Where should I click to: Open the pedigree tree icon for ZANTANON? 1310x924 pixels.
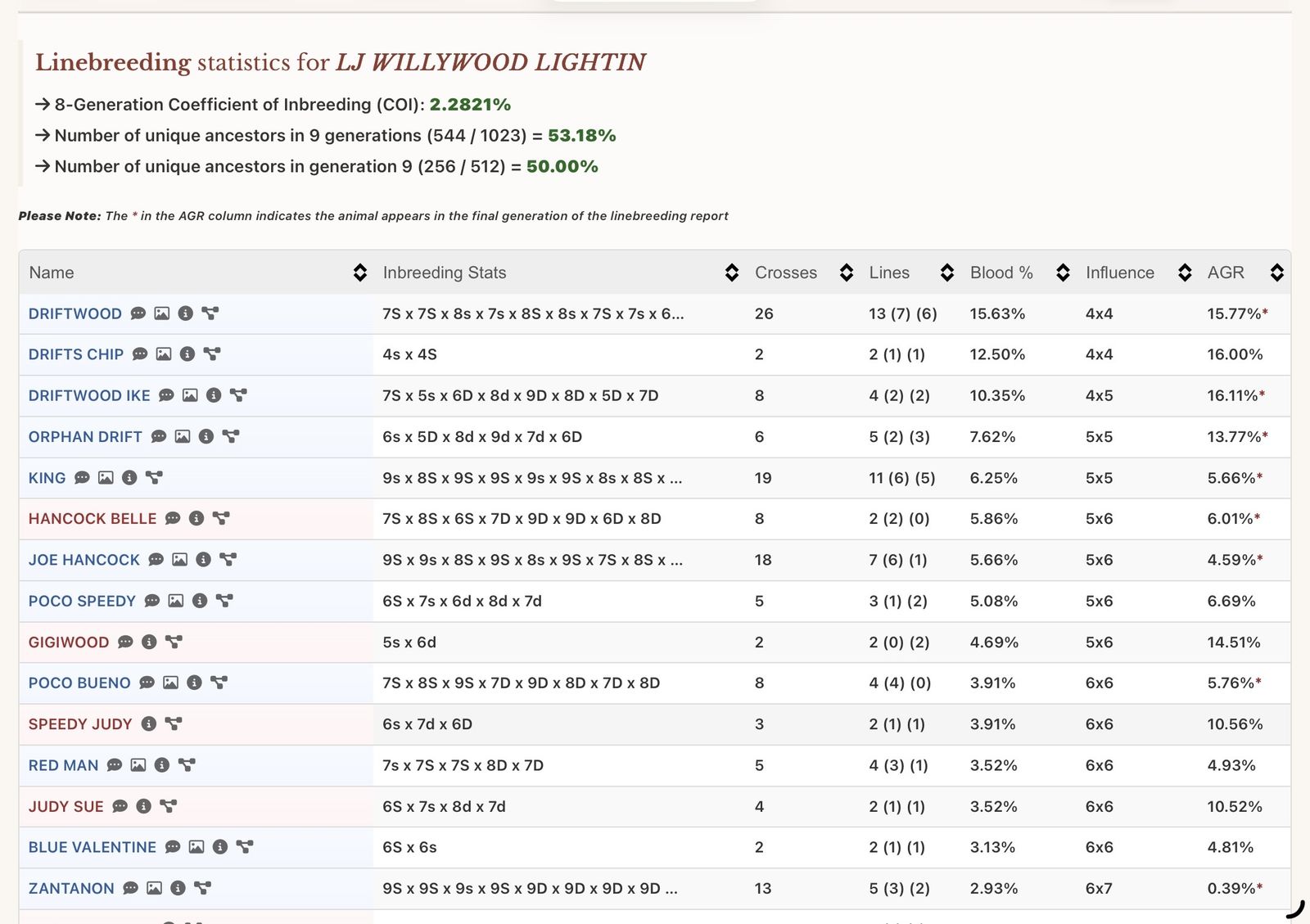pos(203,888)
